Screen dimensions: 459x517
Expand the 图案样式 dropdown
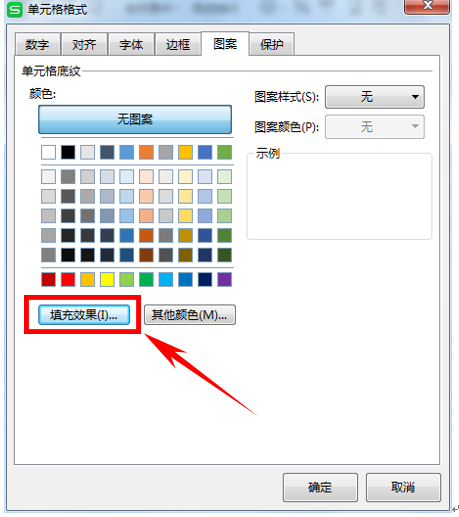[375, 97]
